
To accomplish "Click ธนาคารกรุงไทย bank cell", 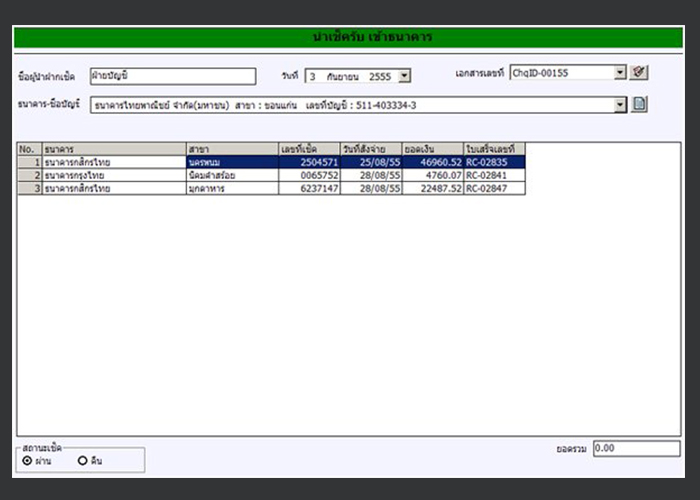I will (114, 175).
